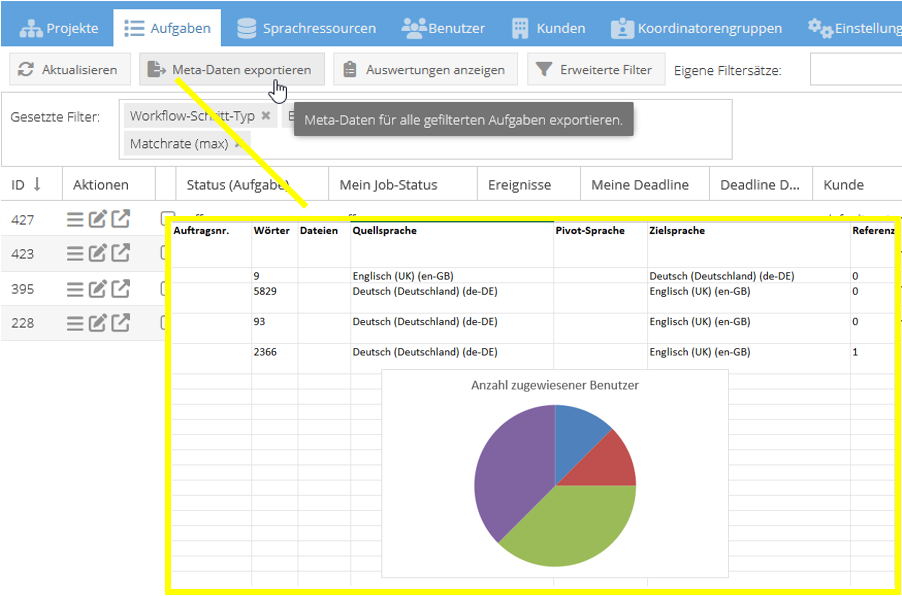902x596 pixels.
Task: Open the action menu for task 427
Action: click(75, 219)
